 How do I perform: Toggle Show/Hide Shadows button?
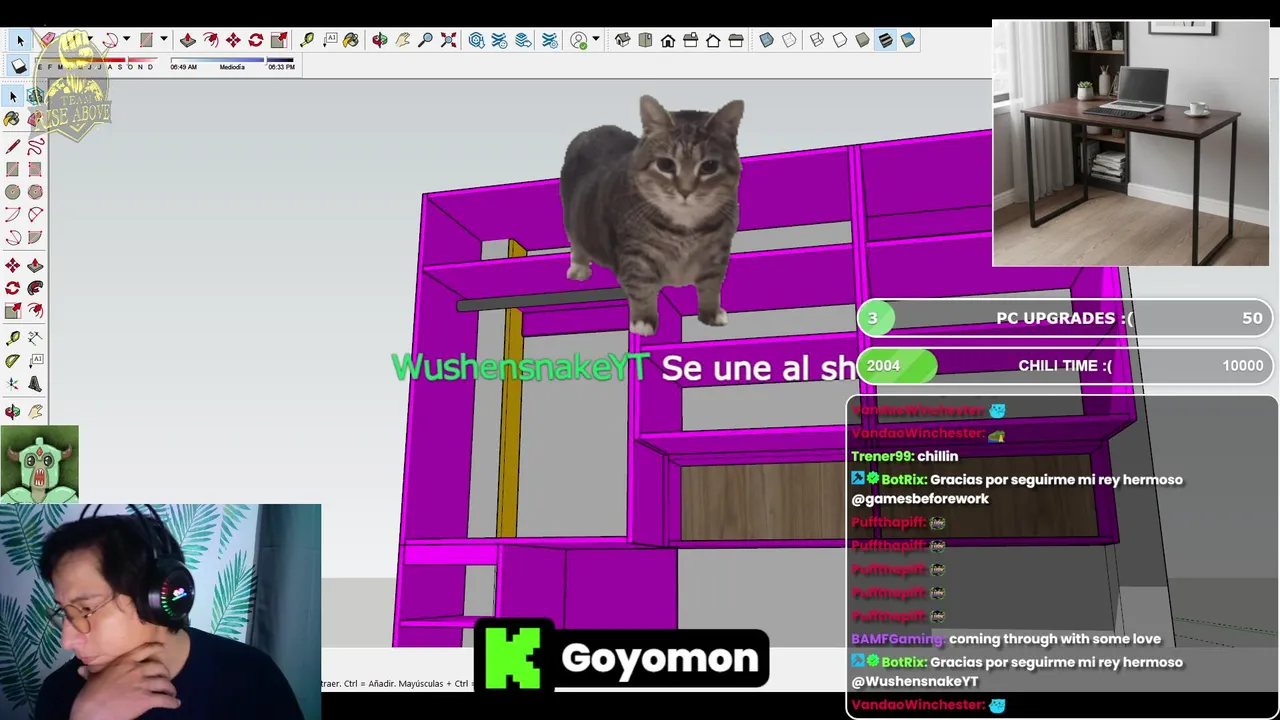[x=18, y=66]
